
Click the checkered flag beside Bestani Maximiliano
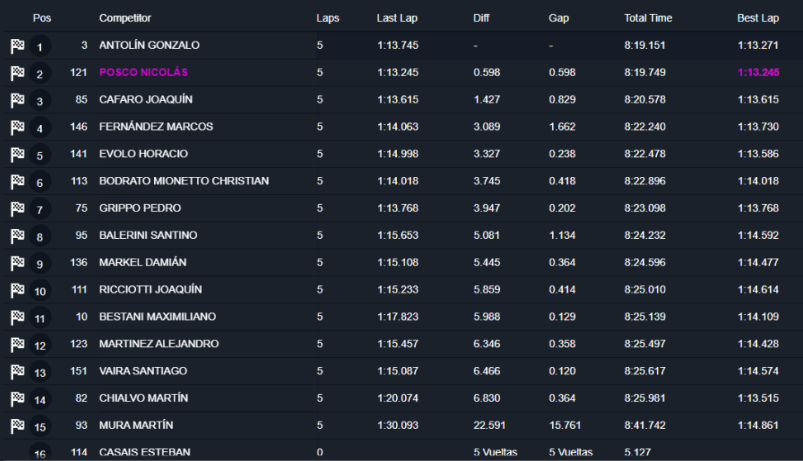pos(17,318)
